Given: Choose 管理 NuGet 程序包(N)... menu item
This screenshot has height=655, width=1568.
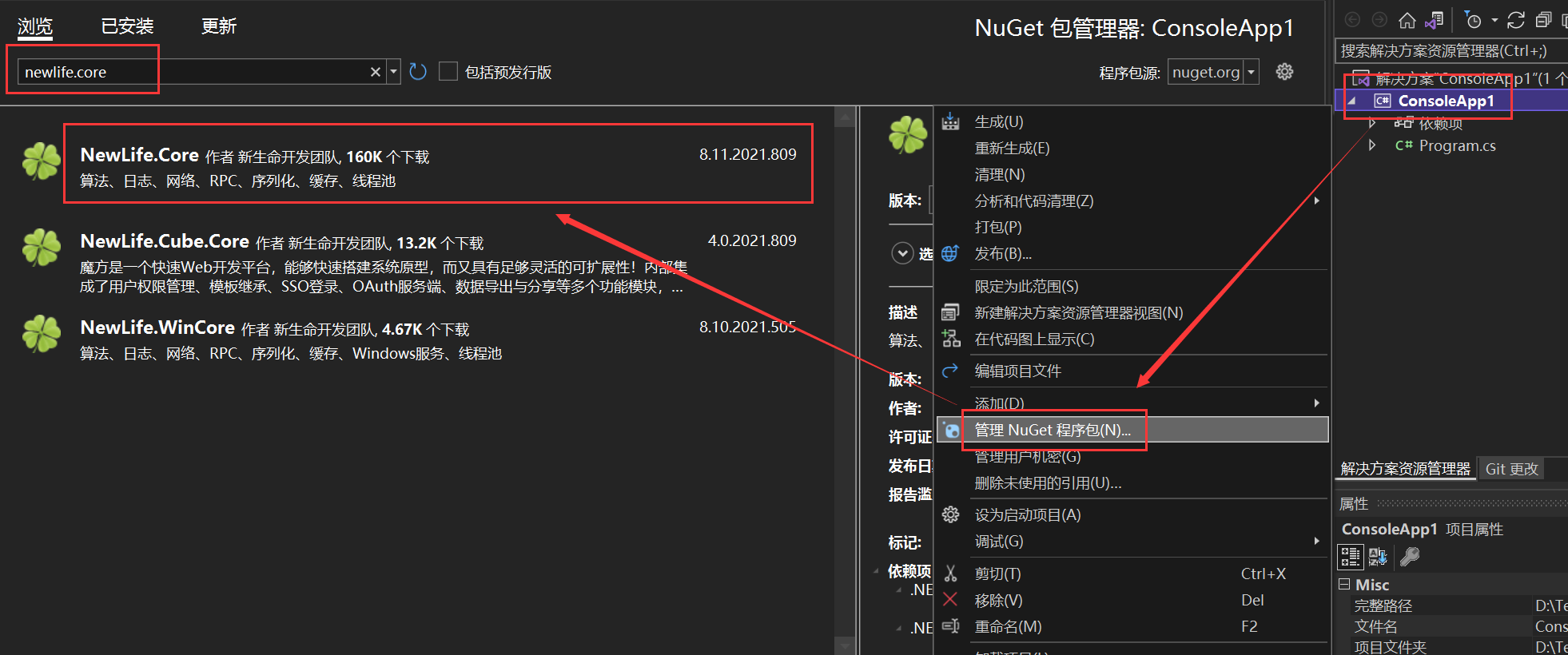Looking at the screenshot, I should (1132, 430).
